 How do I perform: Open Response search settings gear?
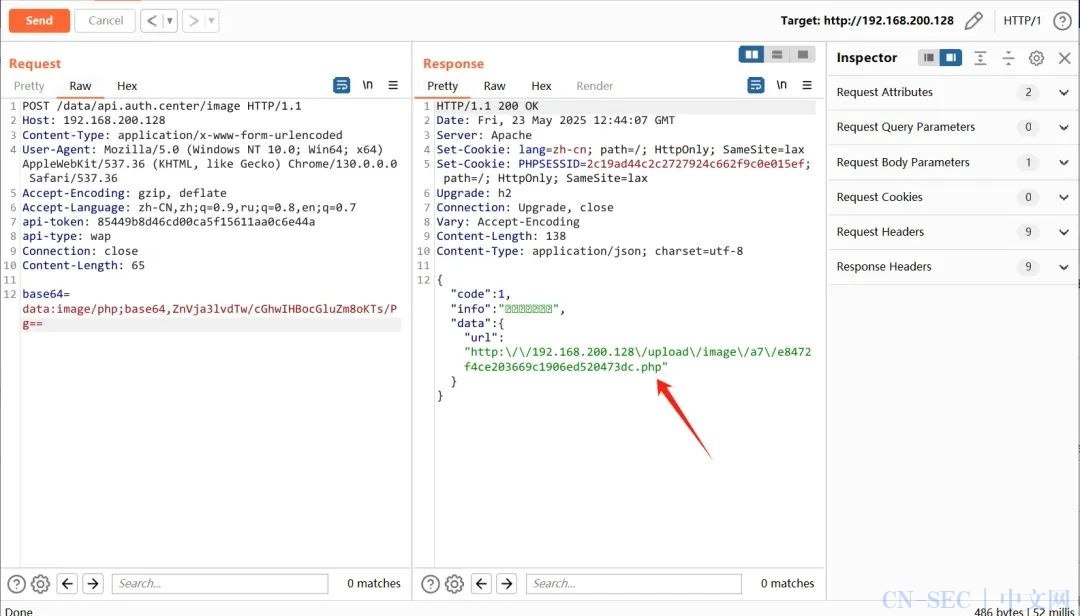[455, 584]
